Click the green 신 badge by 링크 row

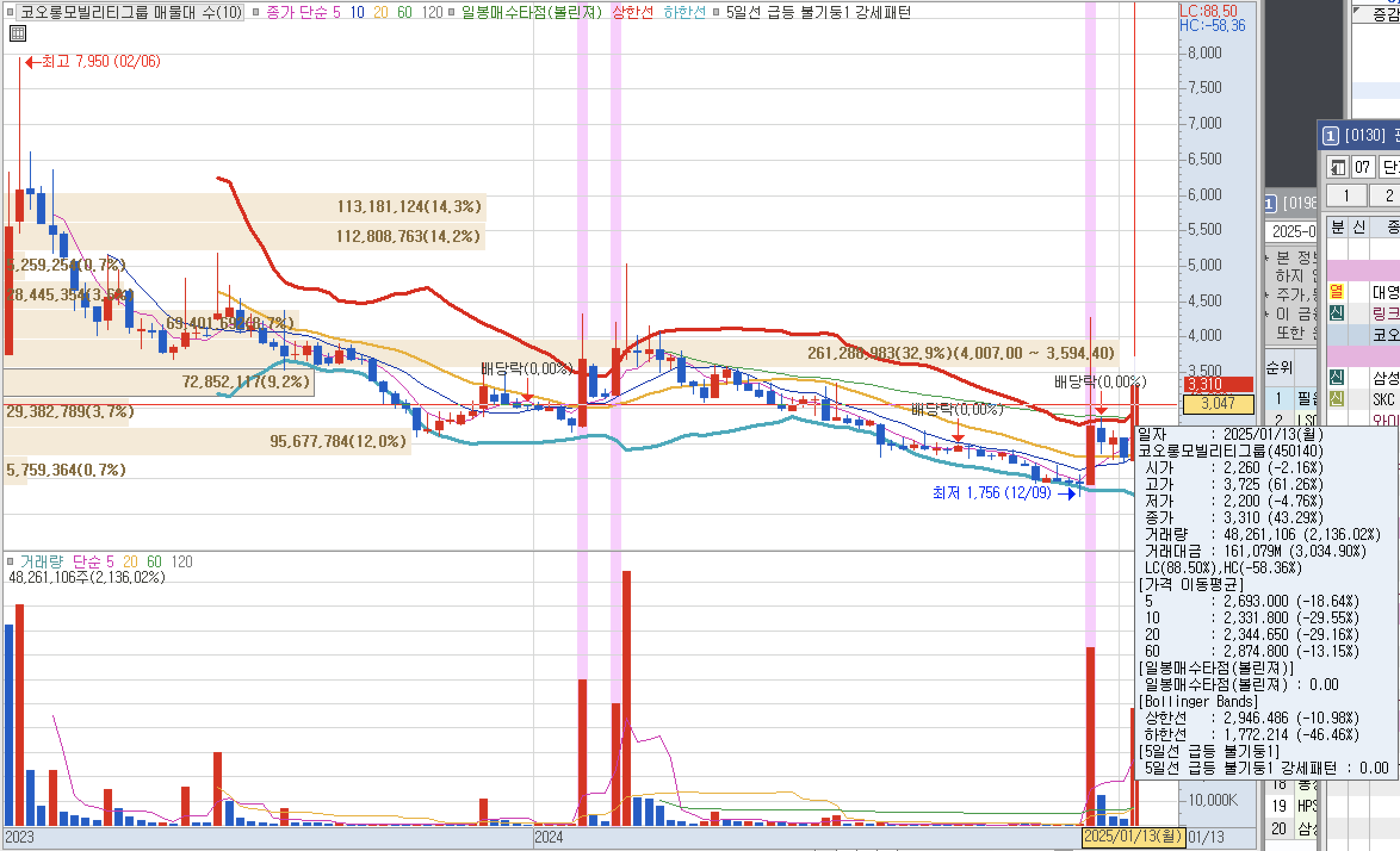click(x=1337, y=313)
